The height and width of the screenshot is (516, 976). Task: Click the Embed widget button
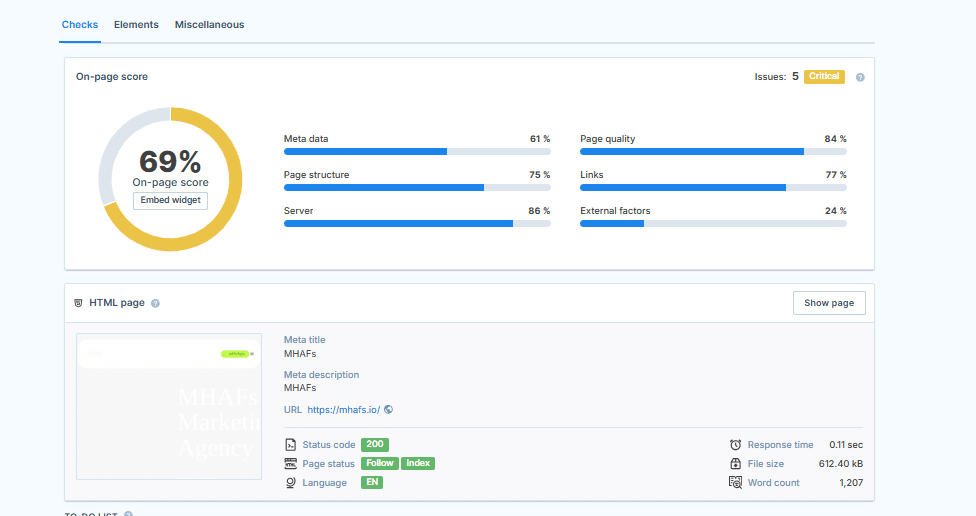(170, 200)
